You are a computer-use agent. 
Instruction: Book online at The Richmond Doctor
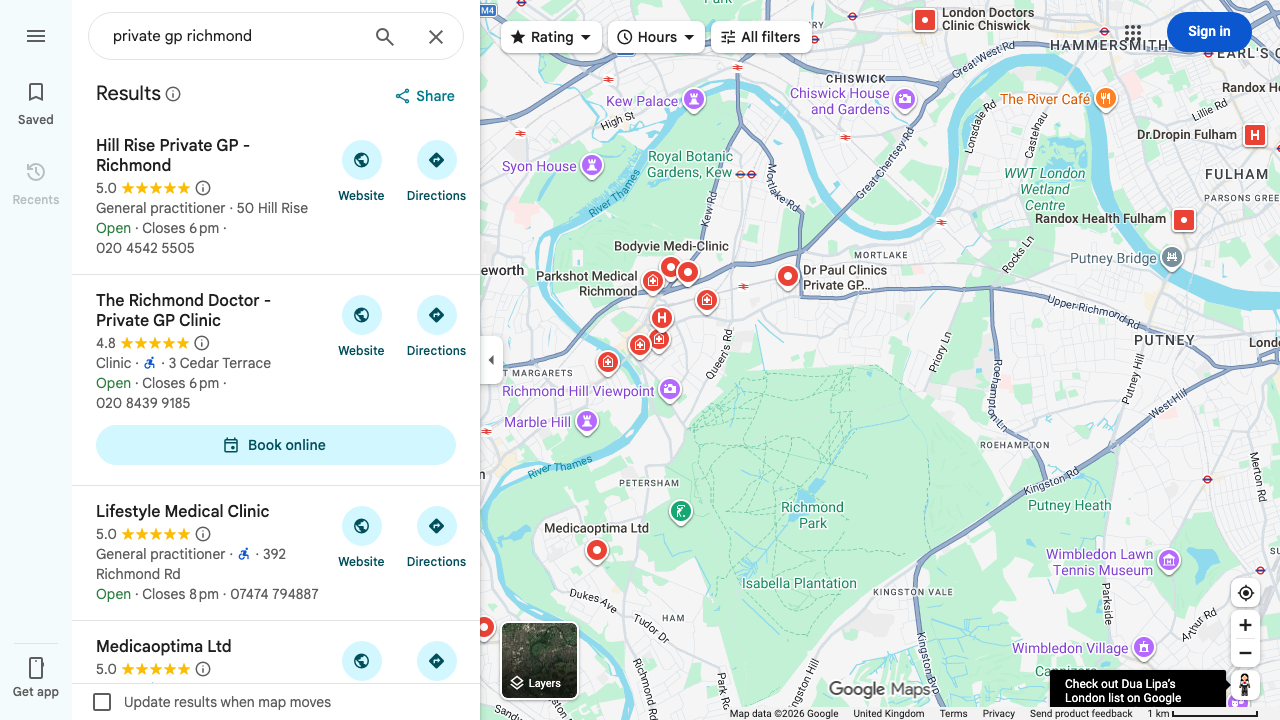coord(276,445)
